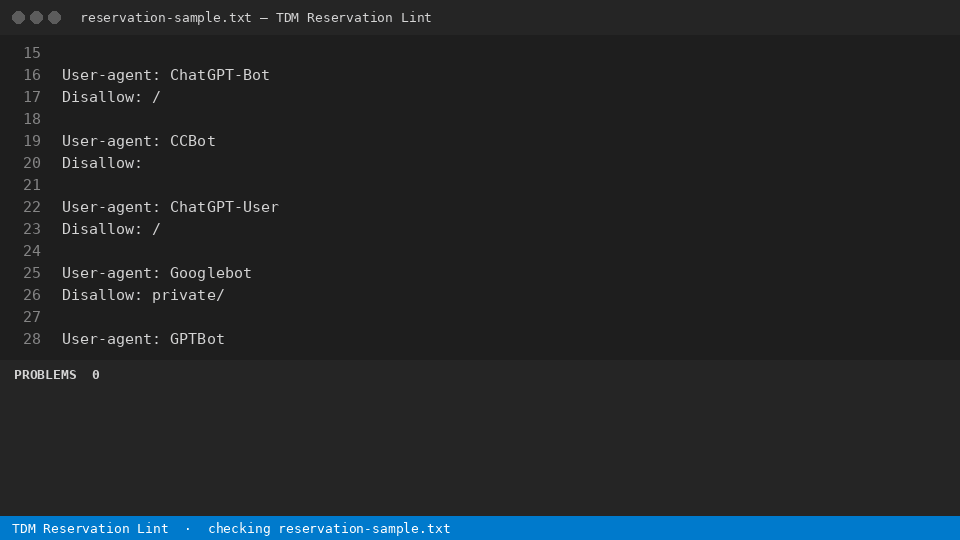The height and width of the screenshot is (540, 960).
Task: Click the Disallow: private/ line
Action: 143,295
